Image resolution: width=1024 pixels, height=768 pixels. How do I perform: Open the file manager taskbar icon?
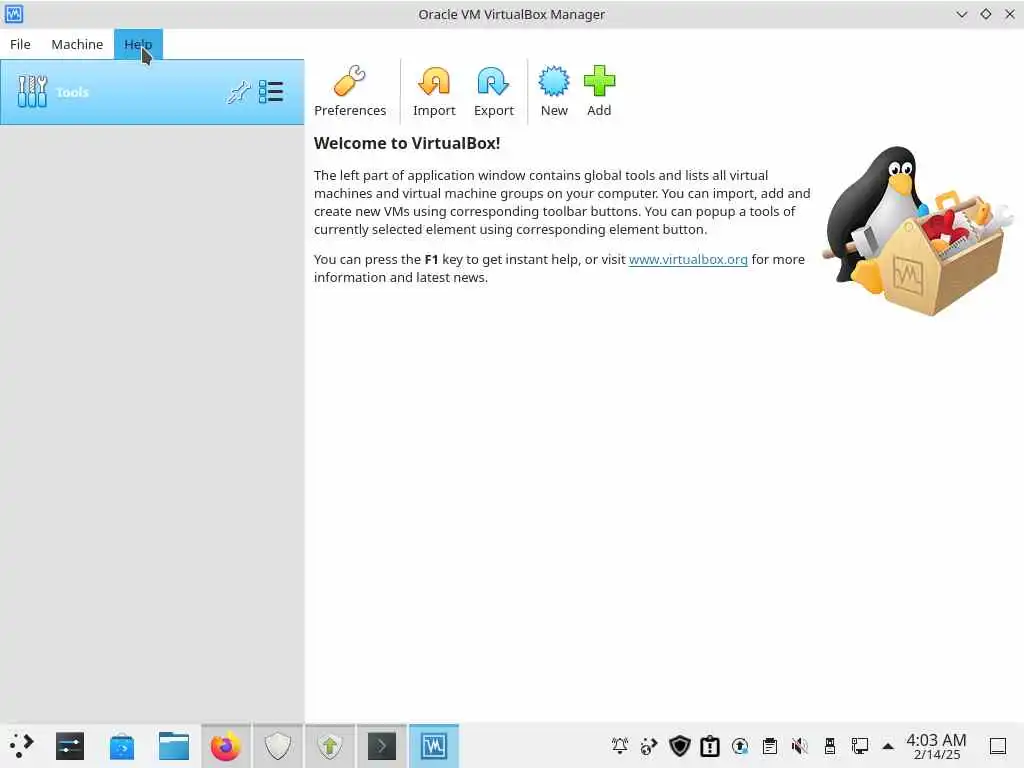(174, 746)
